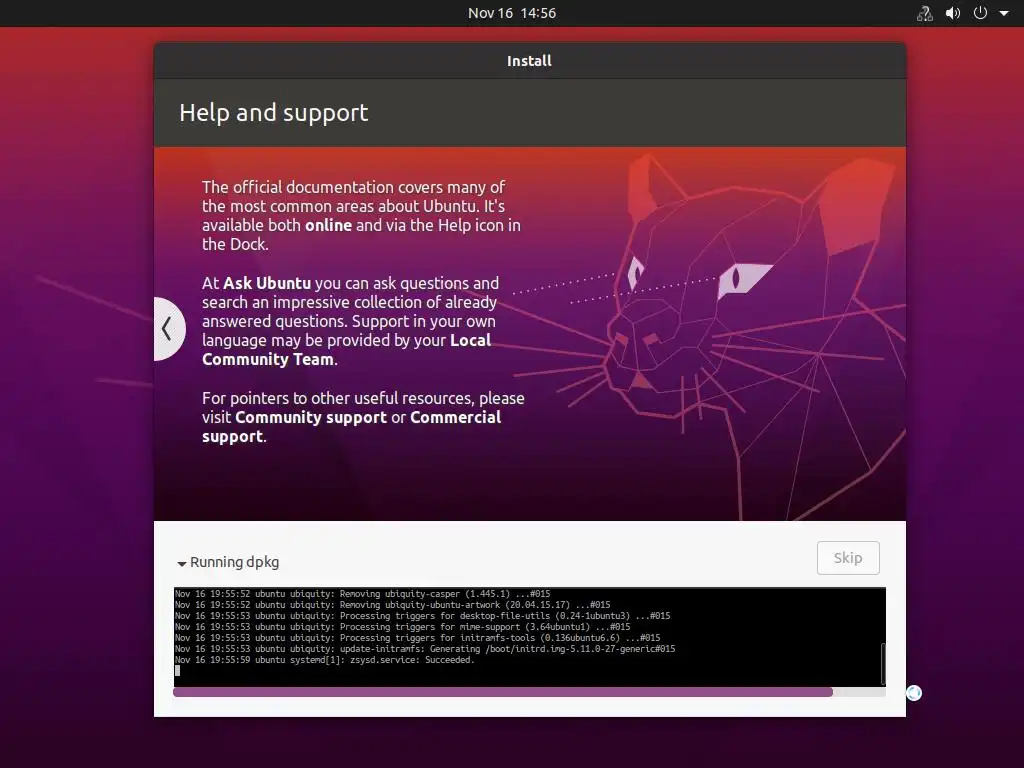This screenshot has height=768, width=1024.
Task: Click the 'Running dpkg' status label
Action: tap(234, 562)
